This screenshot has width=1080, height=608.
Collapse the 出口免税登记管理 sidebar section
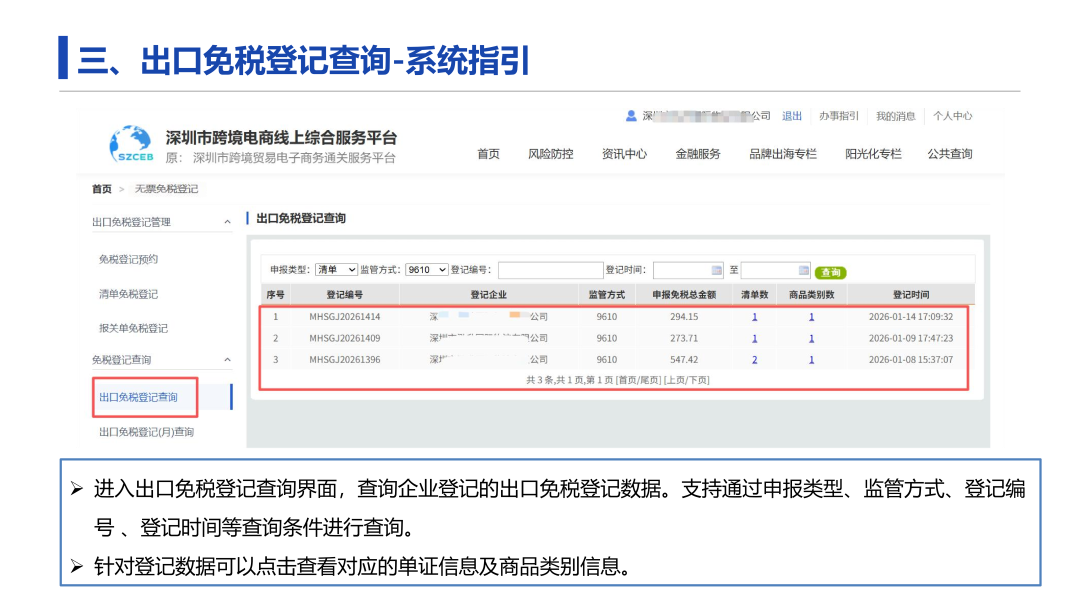[x=226, y=221]
